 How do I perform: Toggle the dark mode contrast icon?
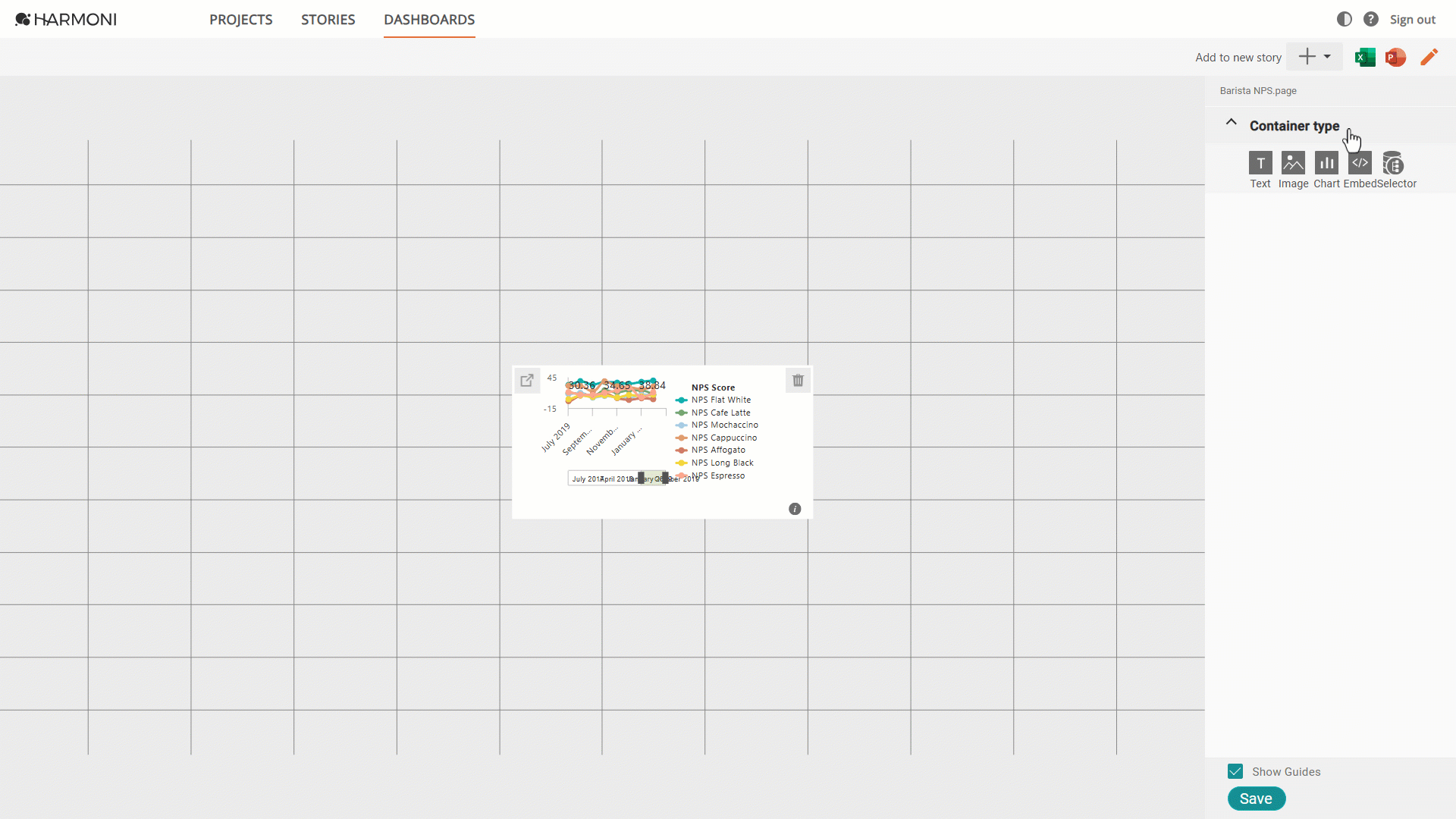click(1344, 20)
